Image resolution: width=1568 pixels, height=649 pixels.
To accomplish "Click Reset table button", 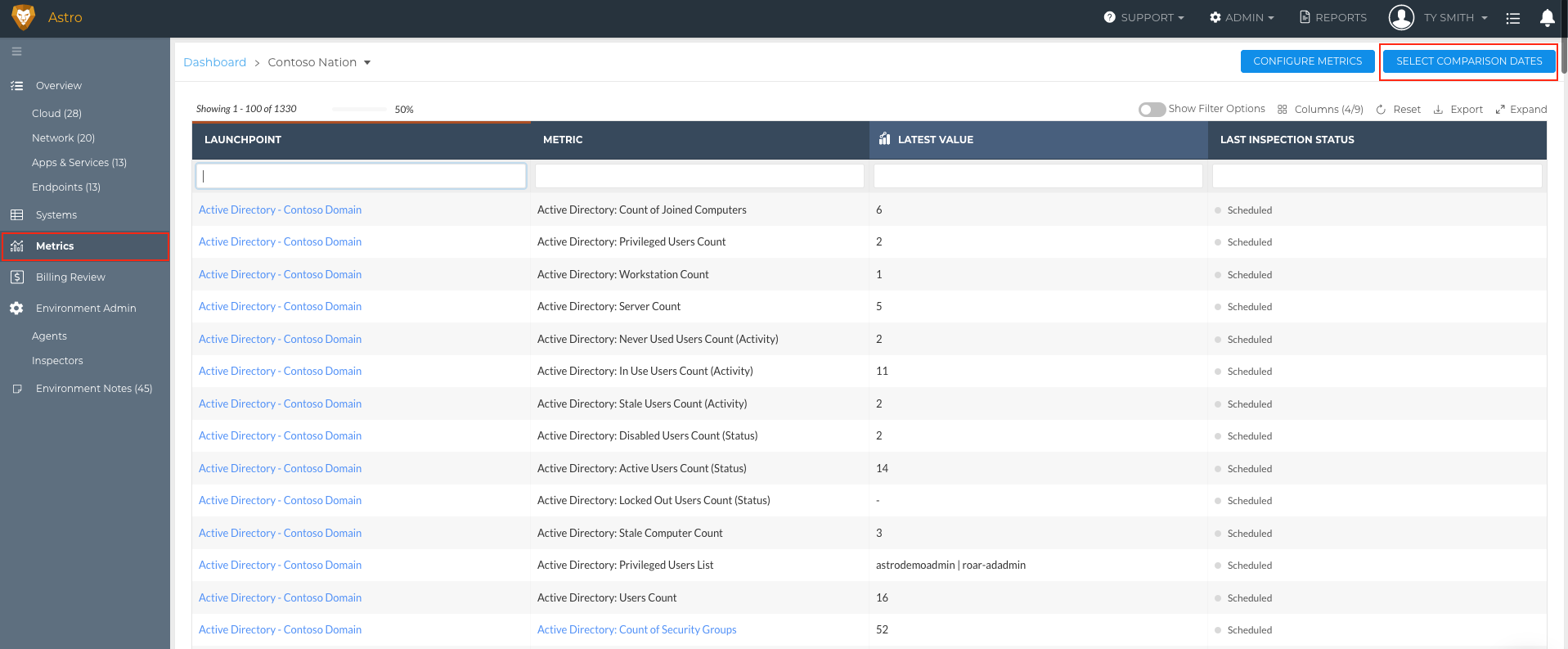I will [x=1398, y=110].
